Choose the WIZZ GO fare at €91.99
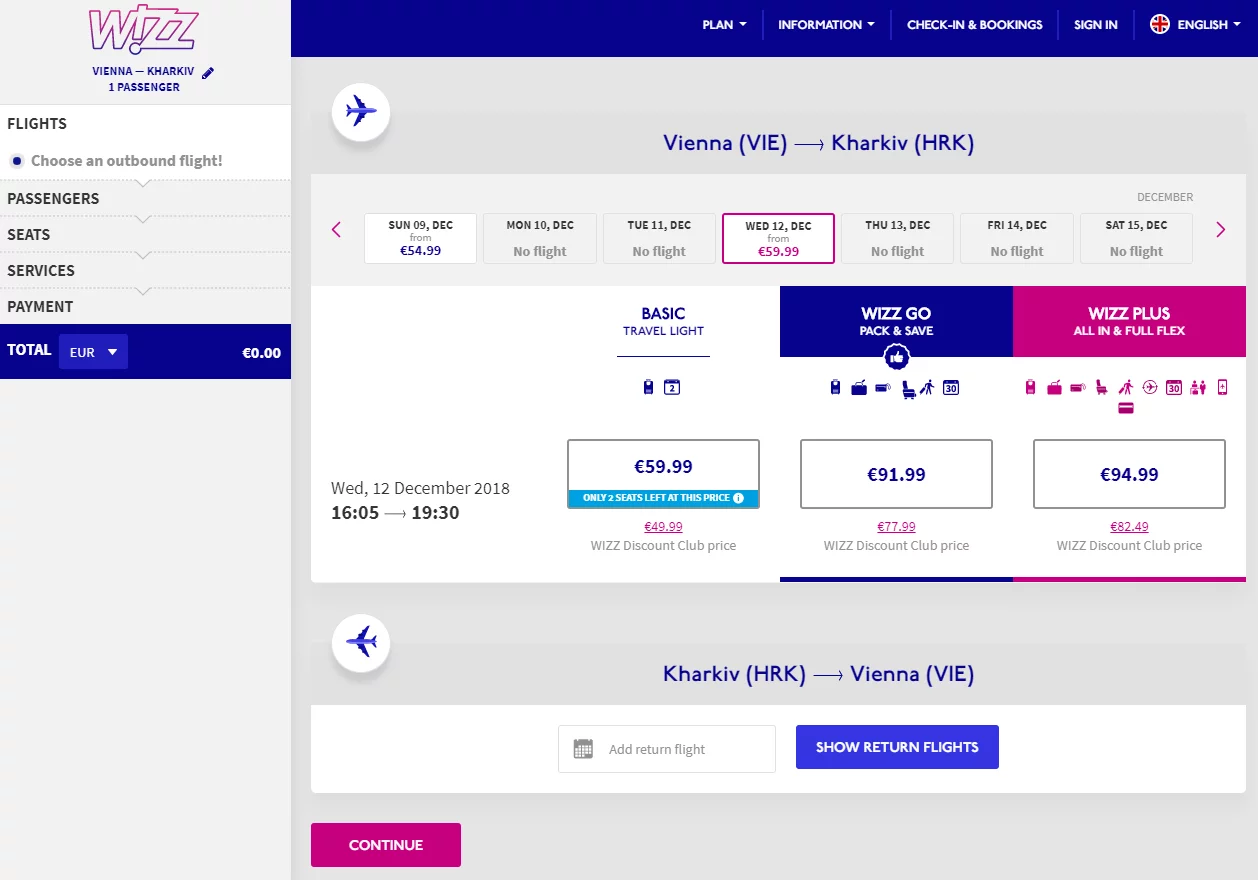1258x880 pixels. click(x=896, y=474)
